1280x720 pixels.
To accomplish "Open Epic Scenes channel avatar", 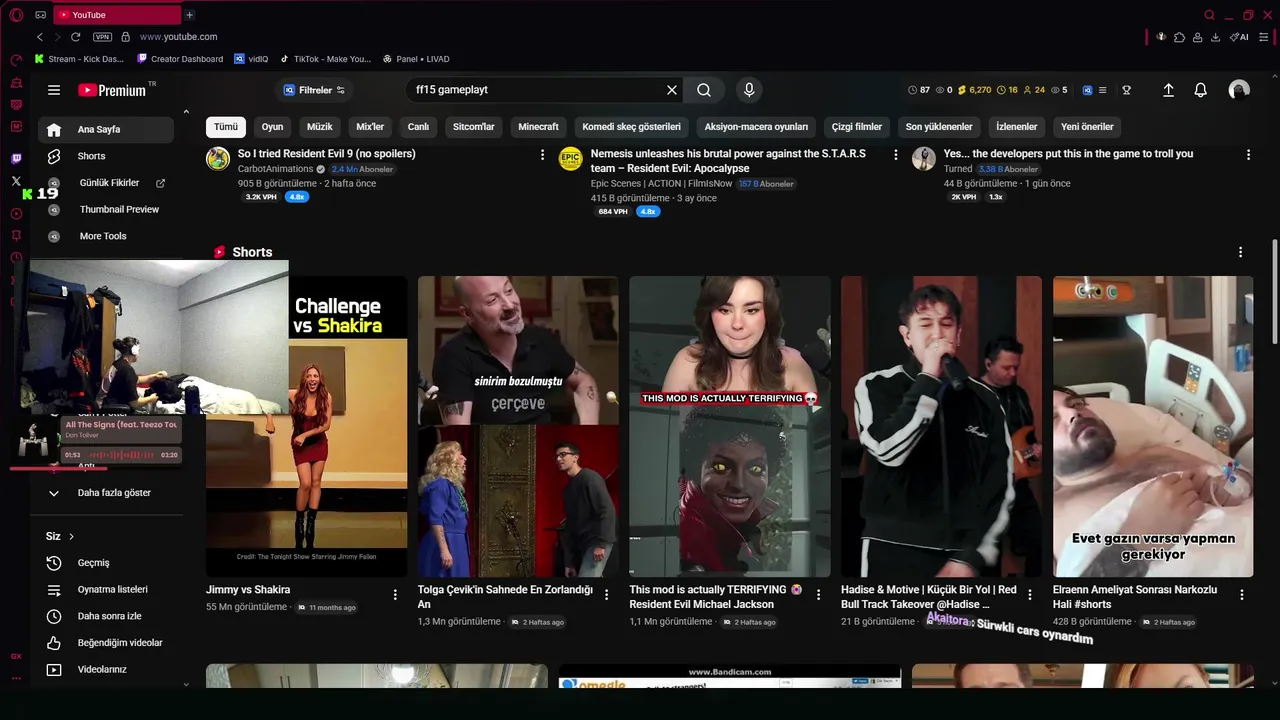I will [571, 159].
